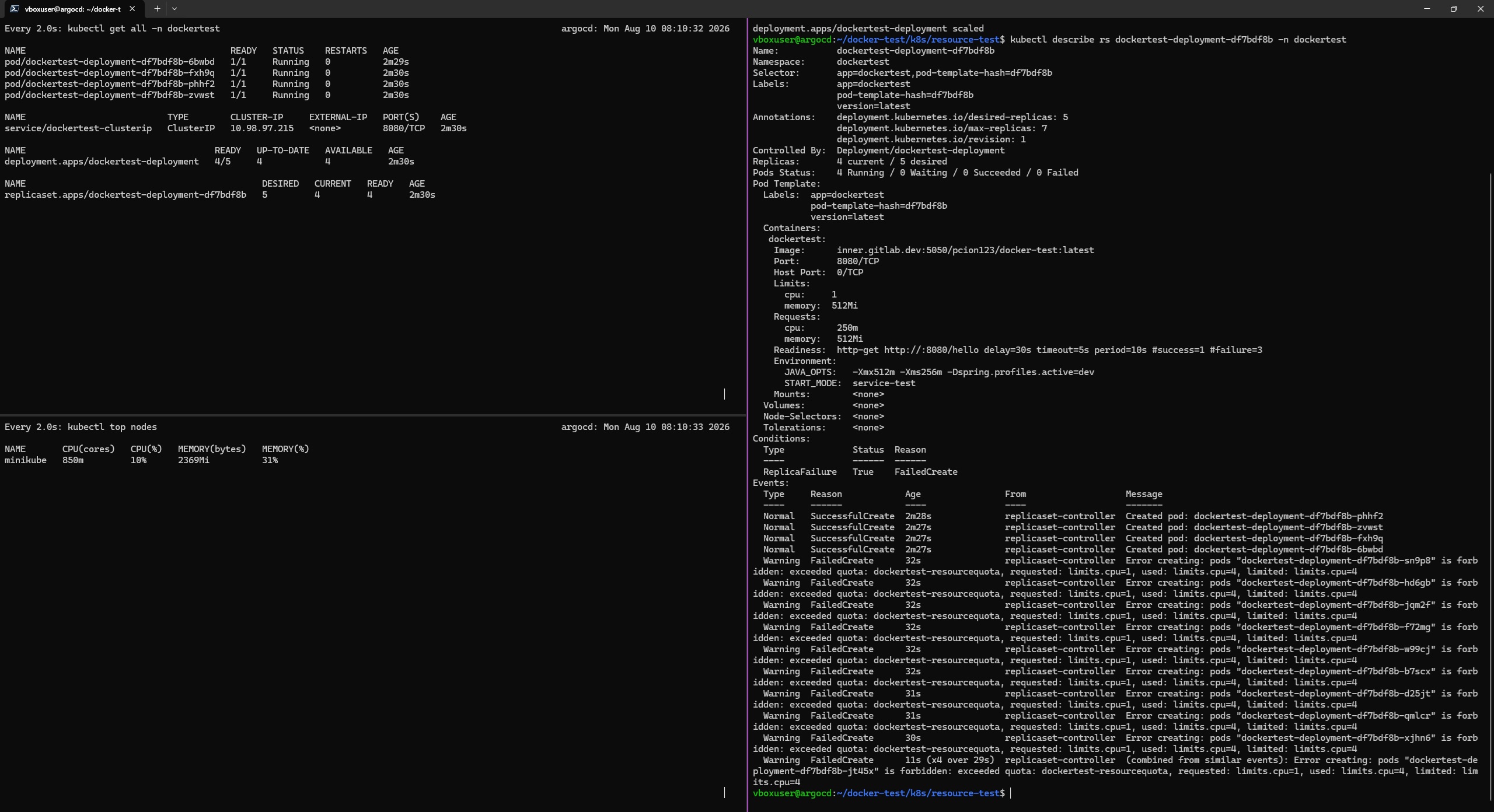This screenshot has width=1494, height=812.
Task: Click the 2369Mi memory value
Action: click(194, 460)
